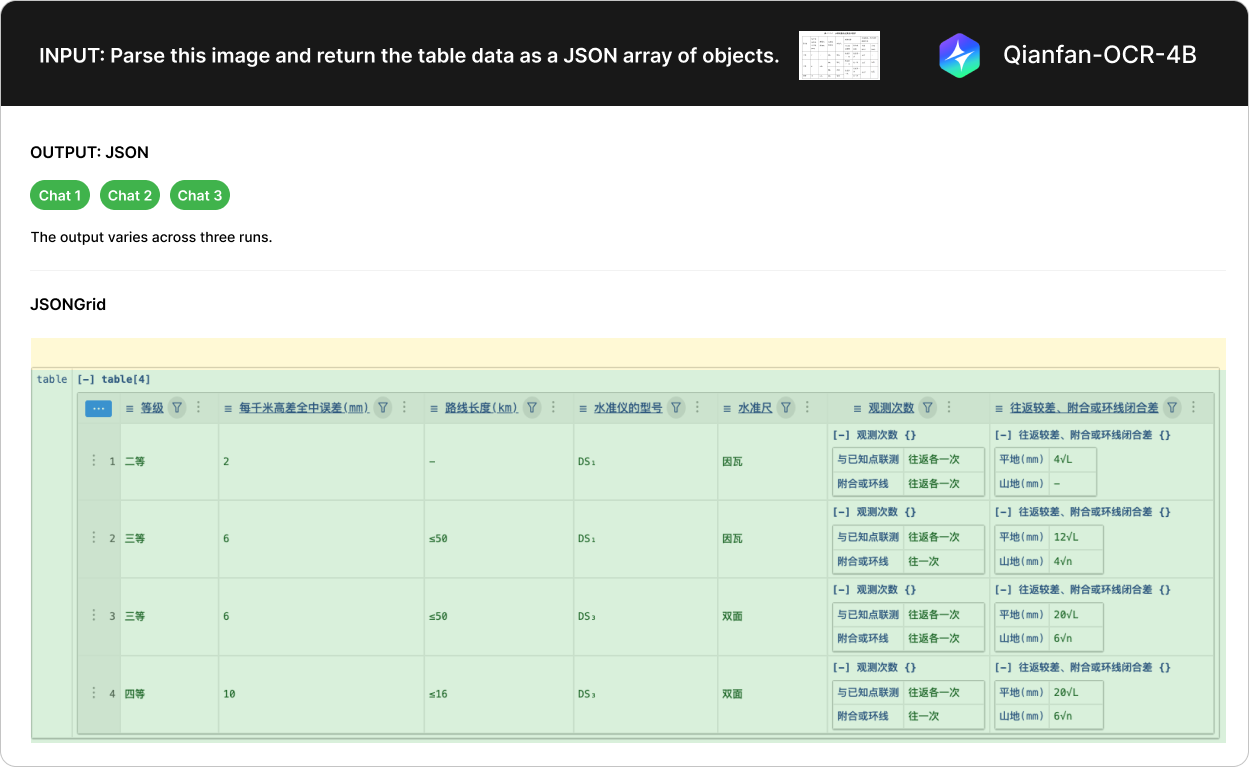Collapse 观测次数 object in row 1

coord(841,435)
